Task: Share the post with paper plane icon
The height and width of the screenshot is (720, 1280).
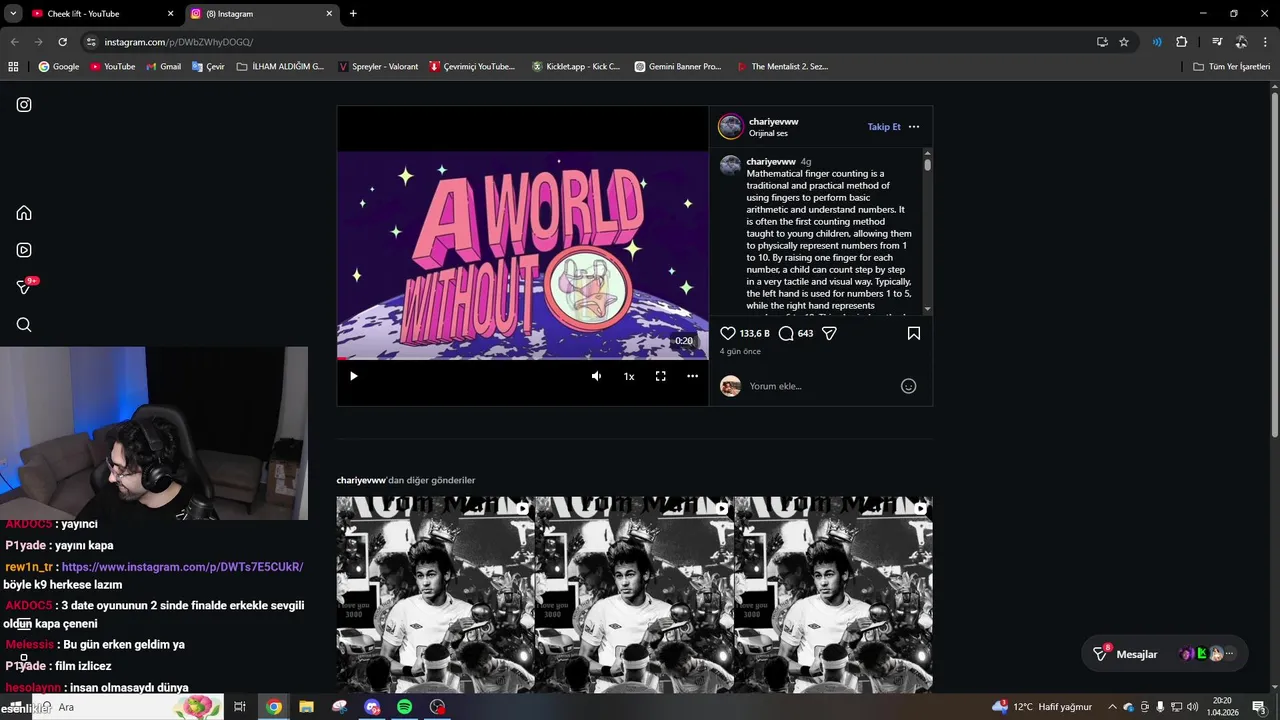Action: [829, 333]
